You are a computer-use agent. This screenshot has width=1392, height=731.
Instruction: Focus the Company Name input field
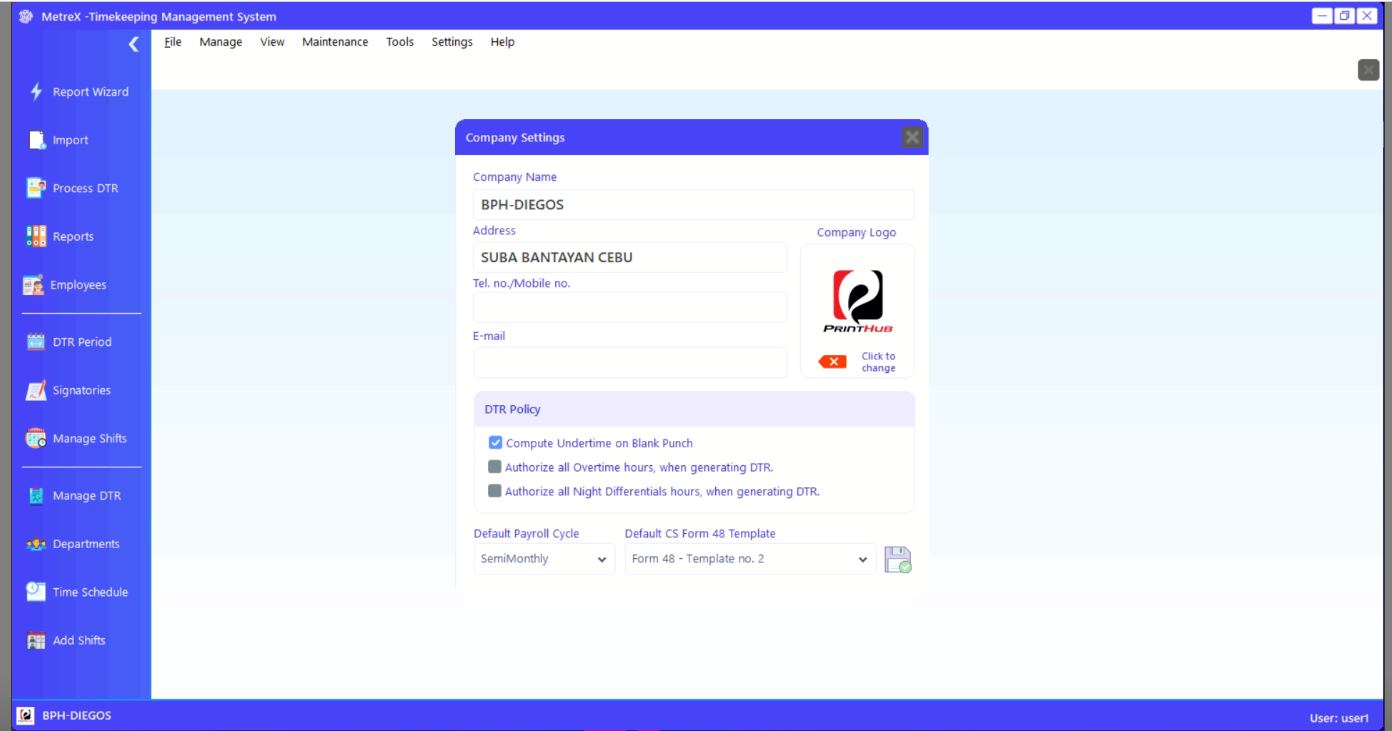click(x=694, y=205)
